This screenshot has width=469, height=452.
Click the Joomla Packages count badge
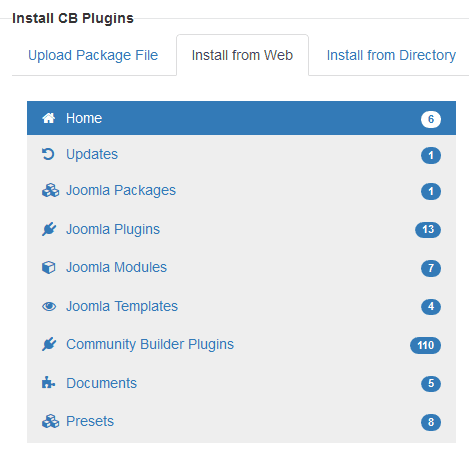tap(431, 191)
